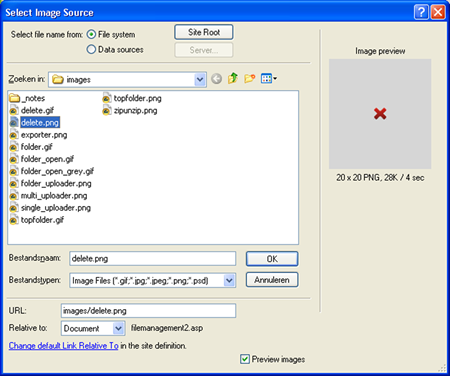Screen dimensions: 450x376
Task: Click the Annuleren button
Action: 272,280
